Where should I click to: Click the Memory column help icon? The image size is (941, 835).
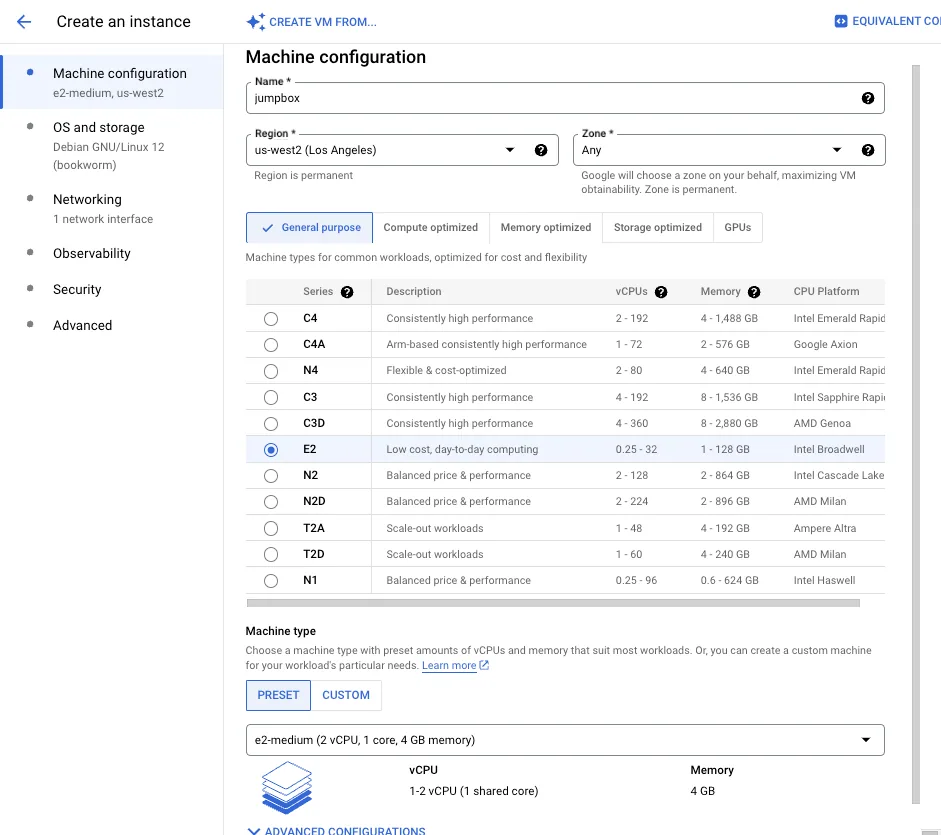[754, 292]
